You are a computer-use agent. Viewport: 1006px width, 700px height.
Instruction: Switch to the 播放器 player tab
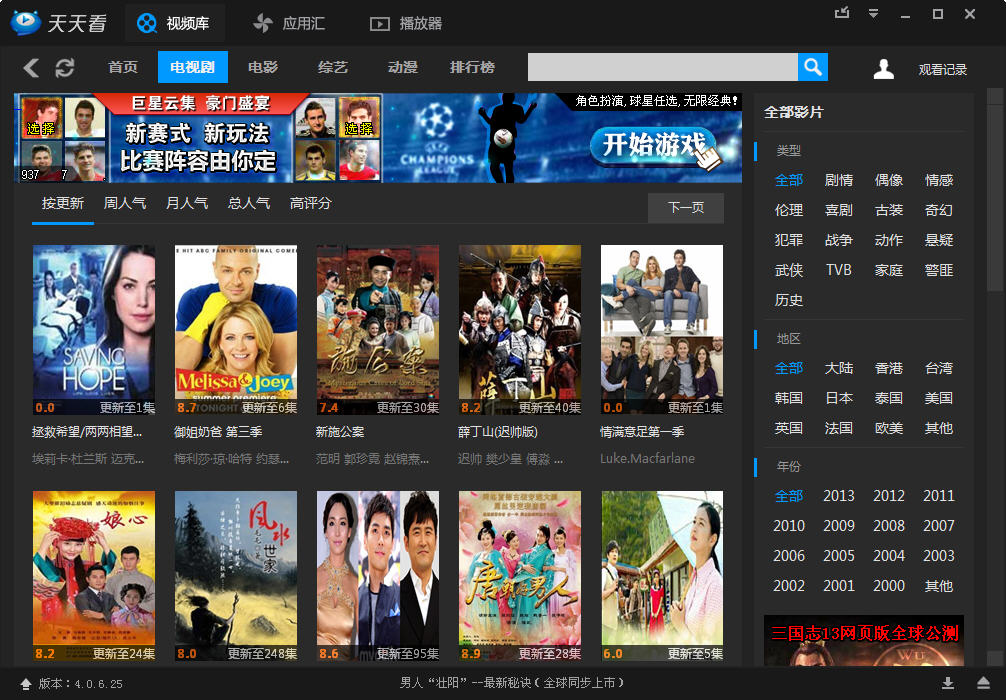pyautogui.click(x=405, y=23)
